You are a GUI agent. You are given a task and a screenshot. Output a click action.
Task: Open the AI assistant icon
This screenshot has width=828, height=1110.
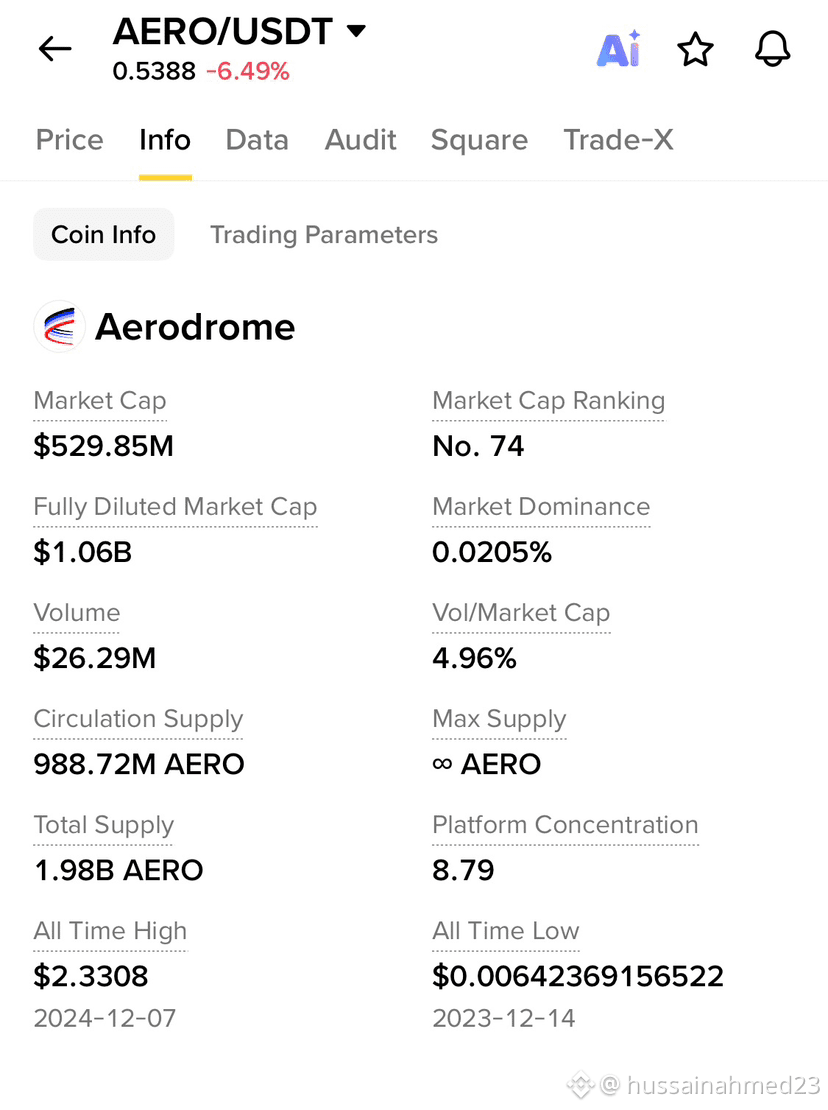(619, 49)
